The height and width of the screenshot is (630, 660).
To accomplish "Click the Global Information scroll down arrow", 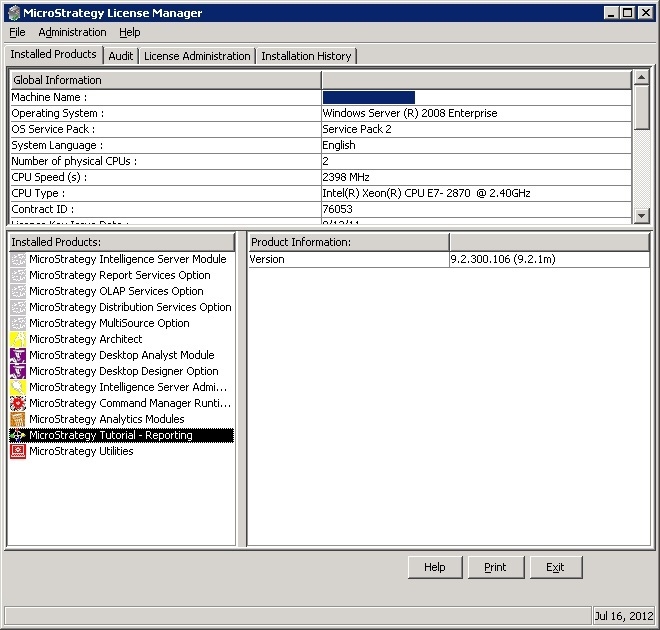I will [x=641, y=216].
